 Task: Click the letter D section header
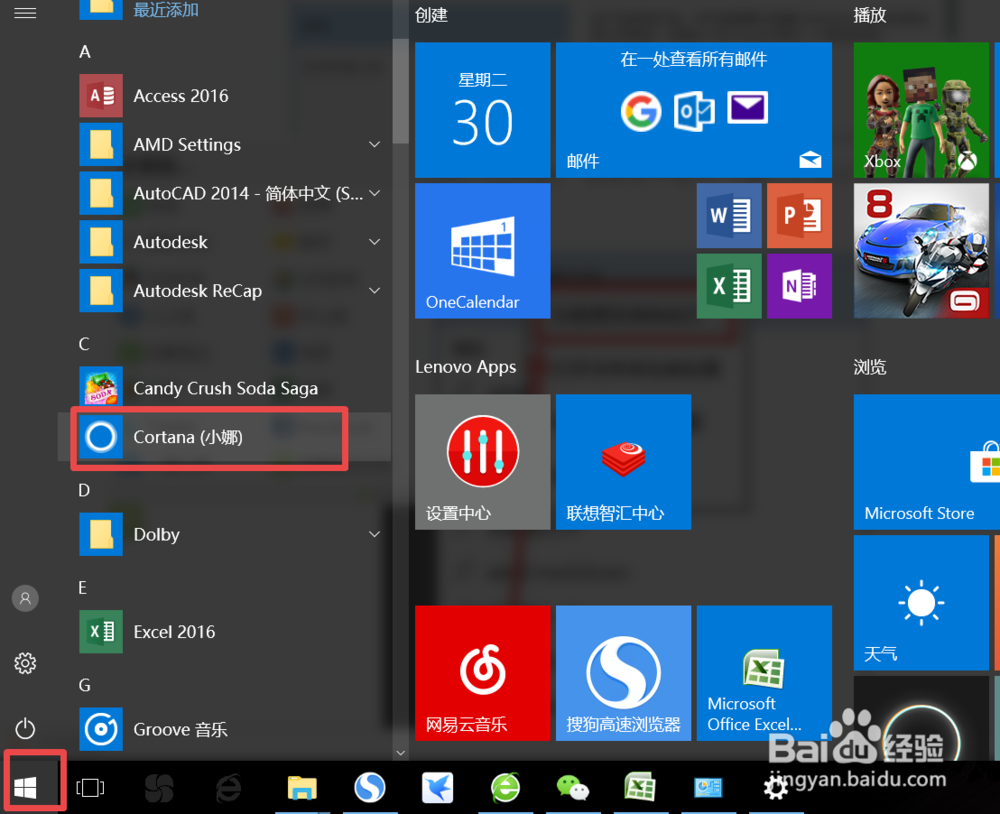84,491
